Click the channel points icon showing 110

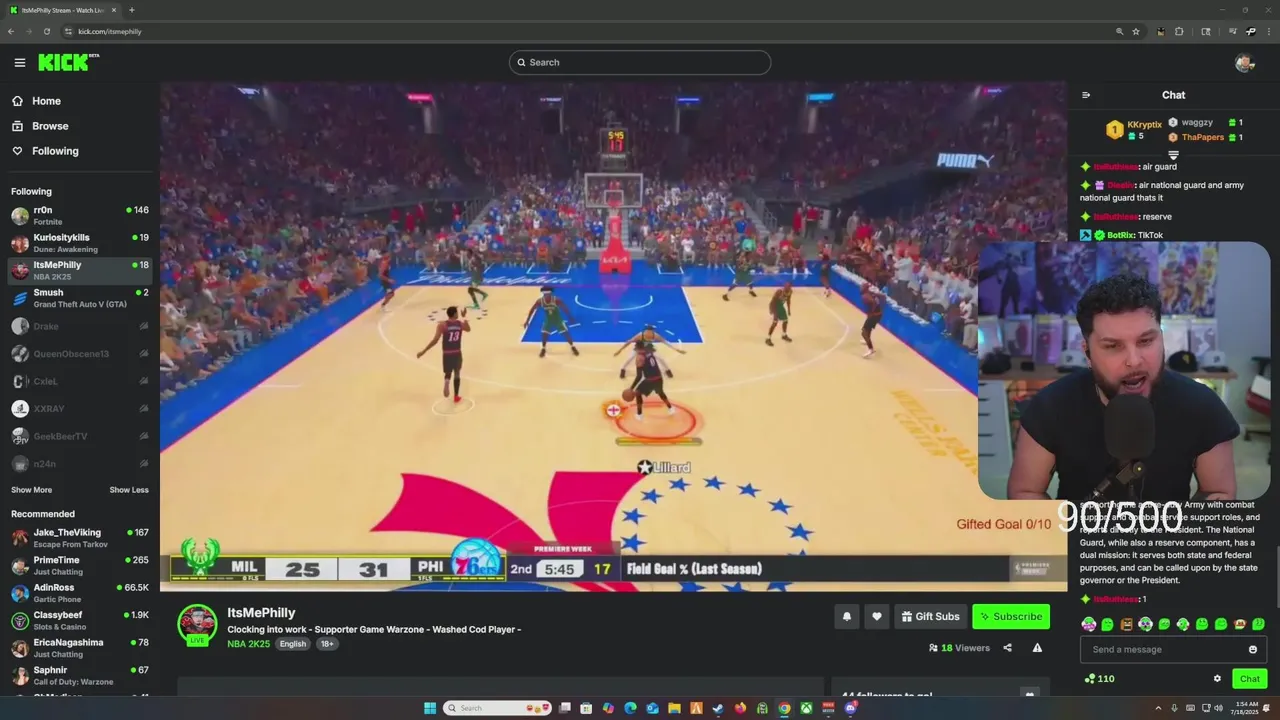tap(1089, 678)
